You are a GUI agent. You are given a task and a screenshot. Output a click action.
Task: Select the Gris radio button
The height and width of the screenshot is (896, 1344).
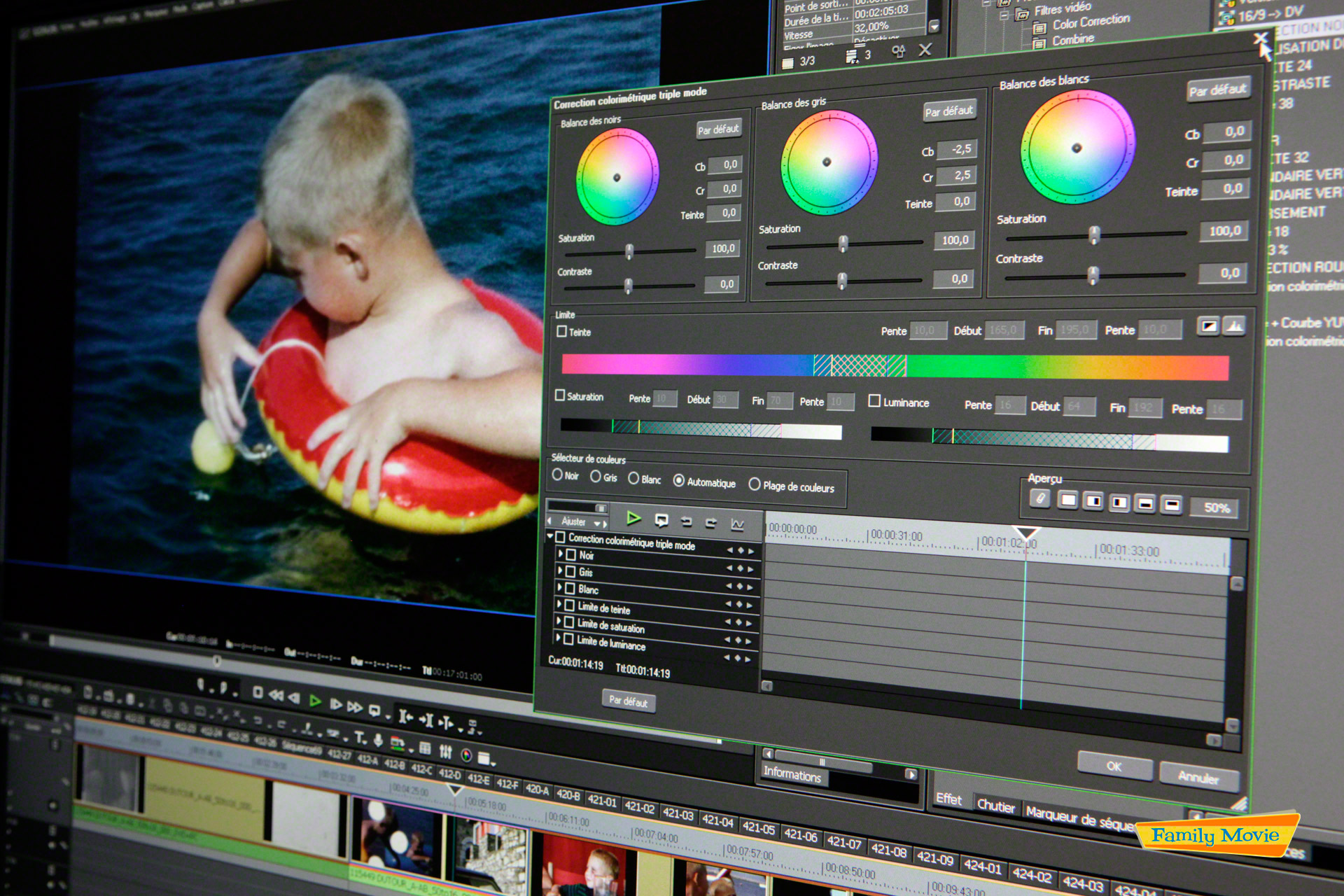(x=596, y=476)
